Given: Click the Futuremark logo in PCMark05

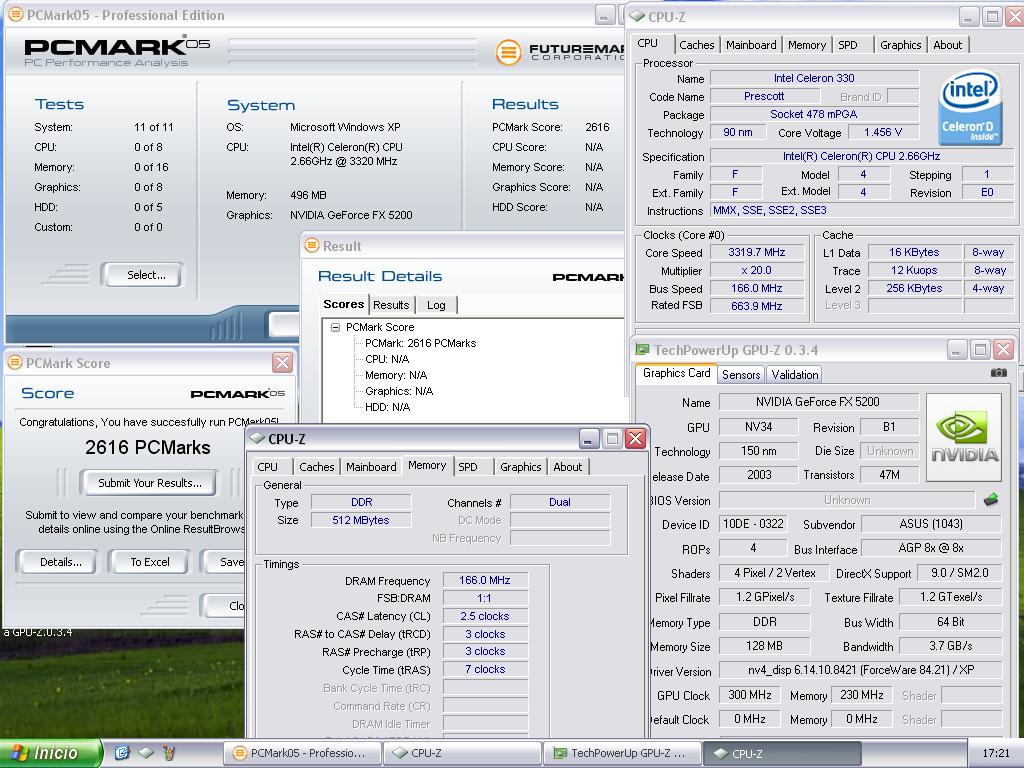Looking at the screenshot, I should point(560,52).
